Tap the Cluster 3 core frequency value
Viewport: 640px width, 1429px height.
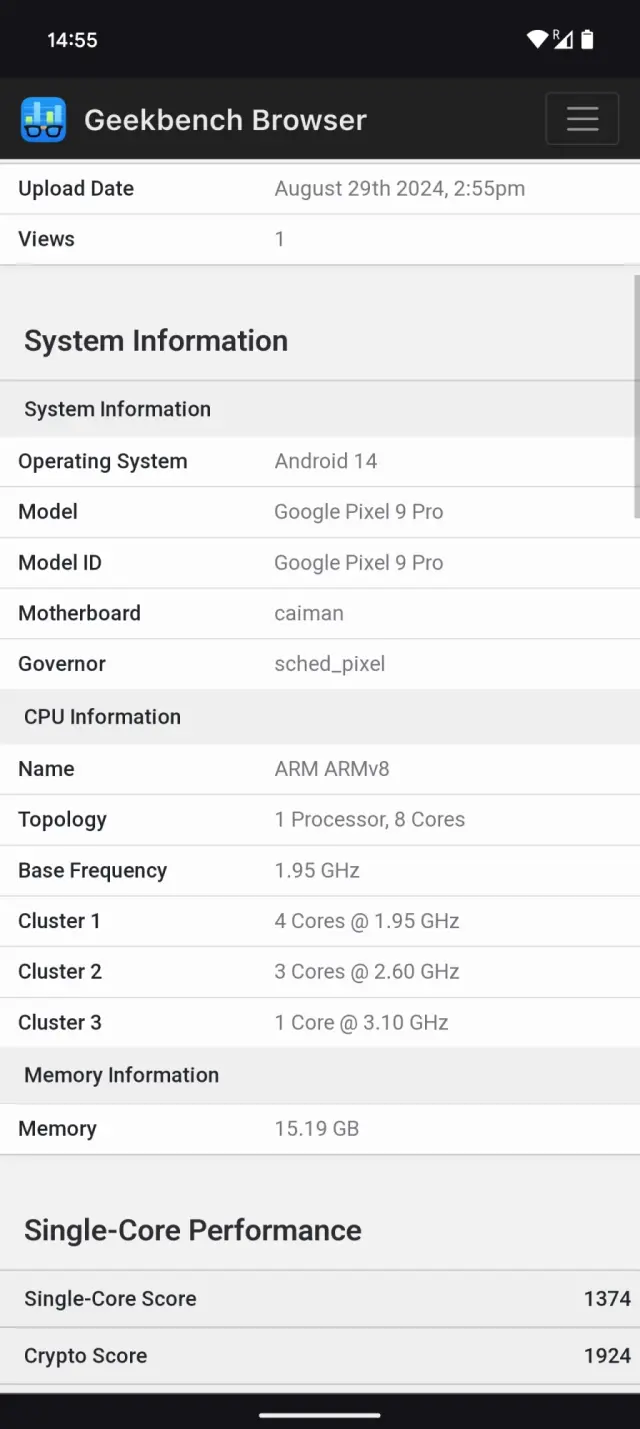point(361,1023)
